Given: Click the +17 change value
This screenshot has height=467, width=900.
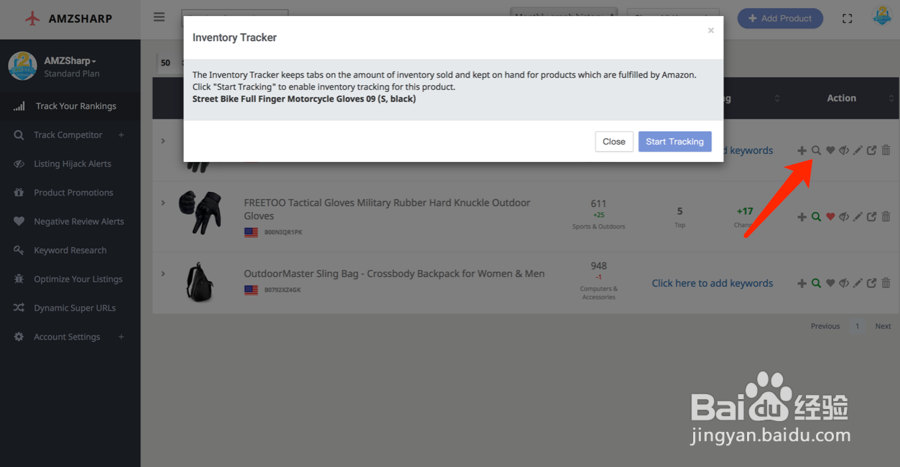Looking at the screenshot, I should coord(744,211).
